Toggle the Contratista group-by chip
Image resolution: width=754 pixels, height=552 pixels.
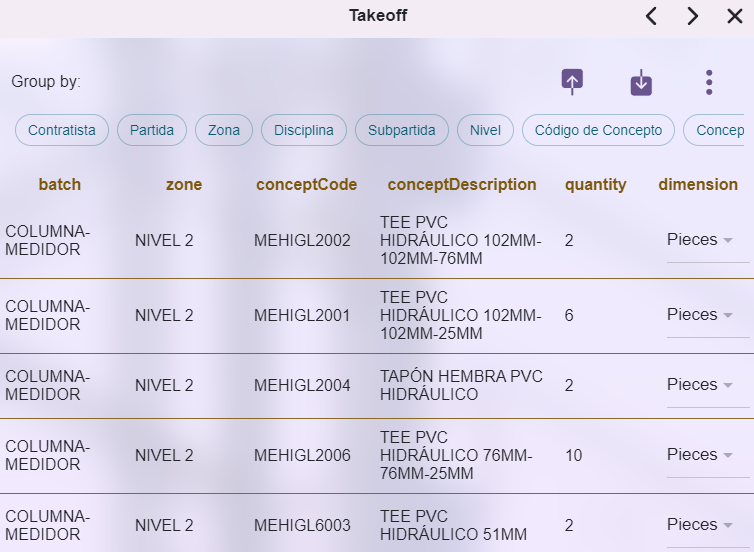tap(62, 130)
